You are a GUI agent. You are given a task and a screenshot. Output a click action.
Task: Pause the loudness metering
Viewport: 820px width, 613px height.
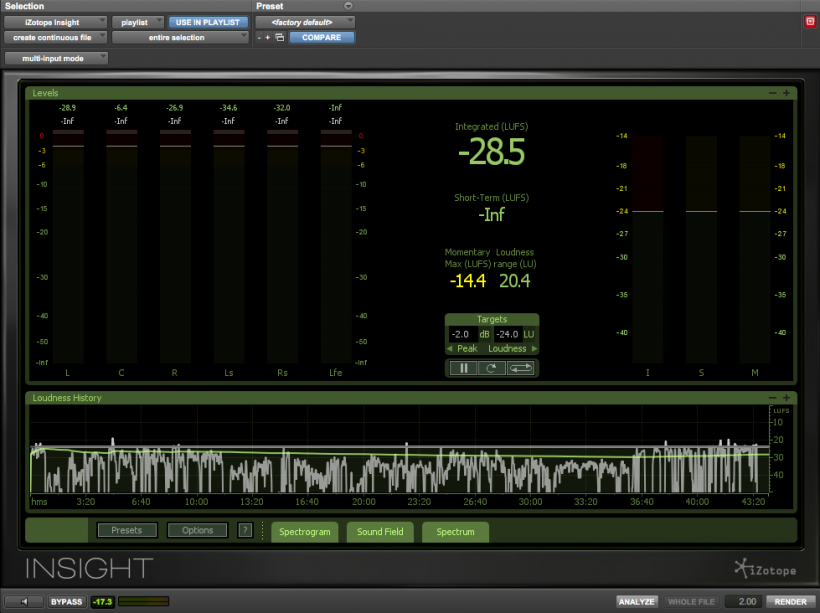463,368
